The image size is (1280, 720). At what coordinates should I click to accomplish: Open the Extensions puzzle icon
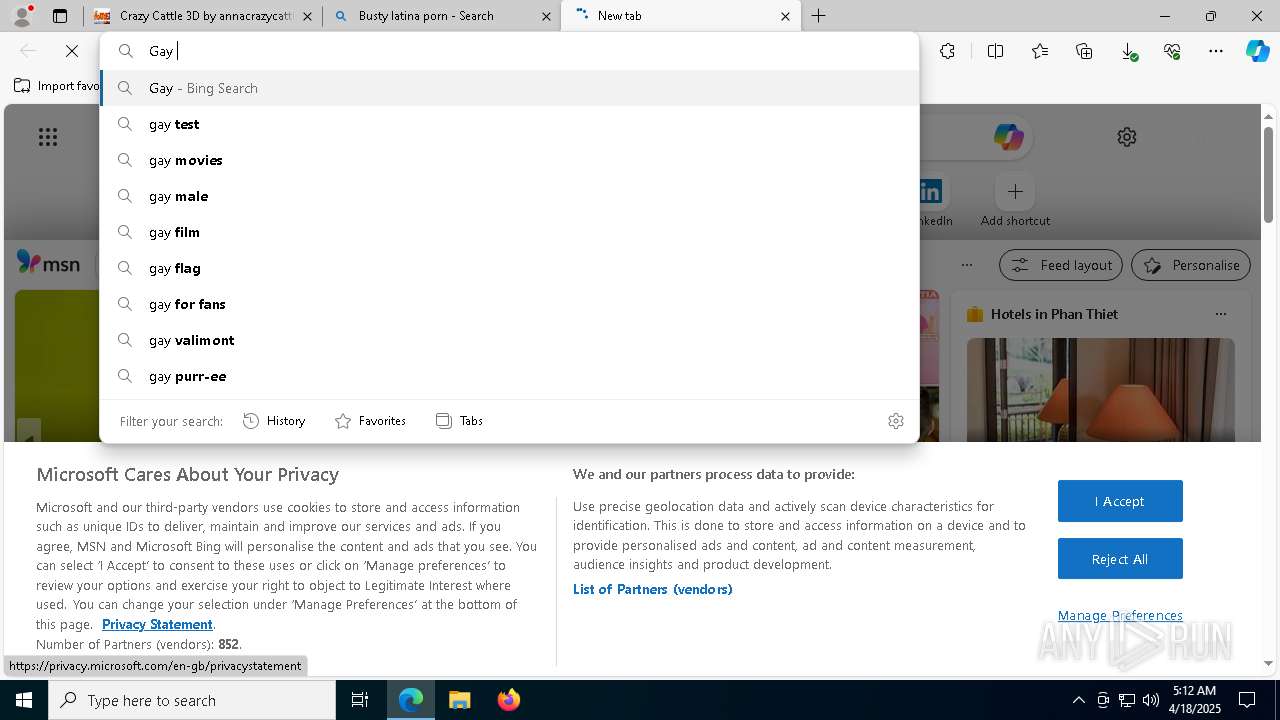948,51
